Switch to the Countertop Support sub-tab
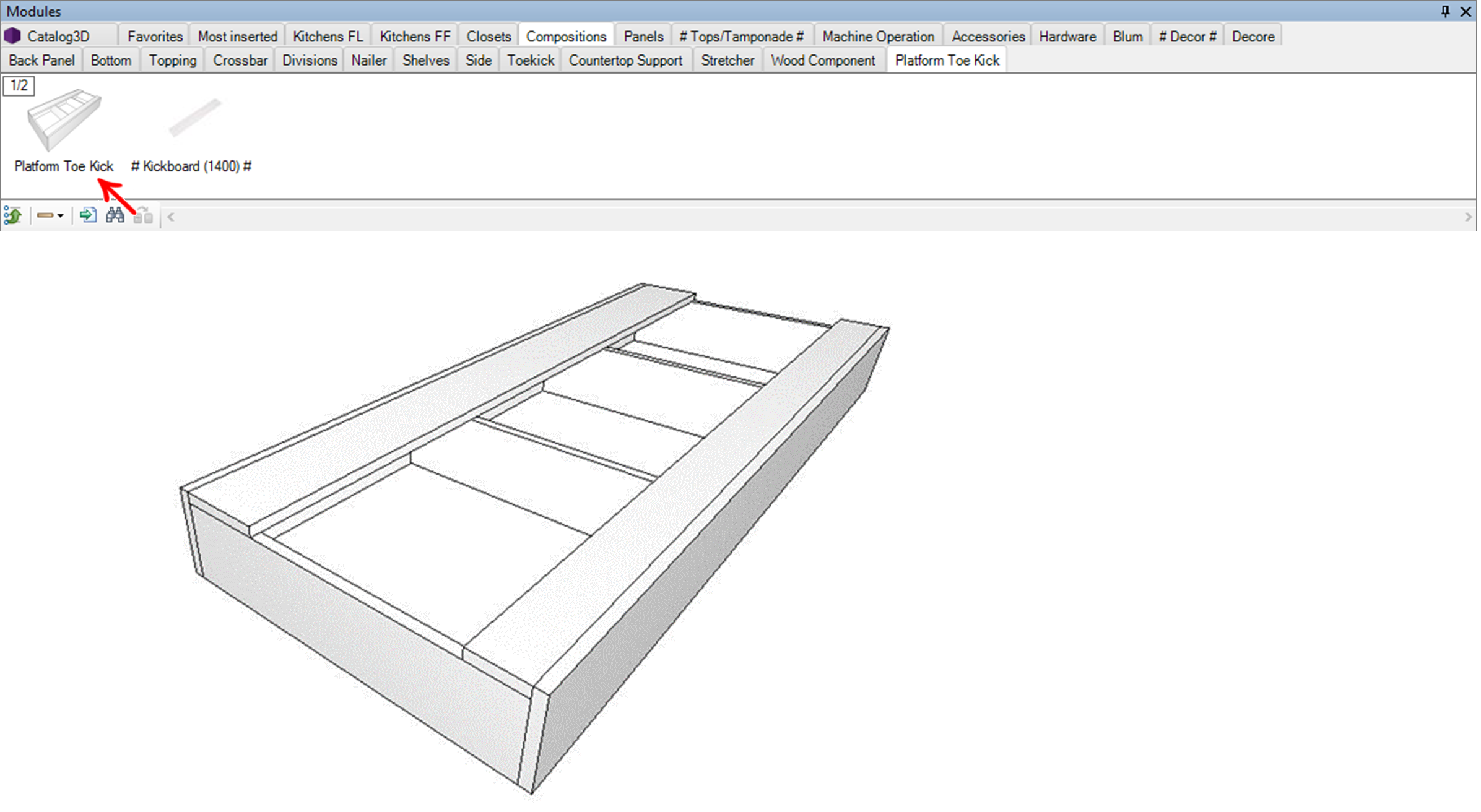 [625, 61]
